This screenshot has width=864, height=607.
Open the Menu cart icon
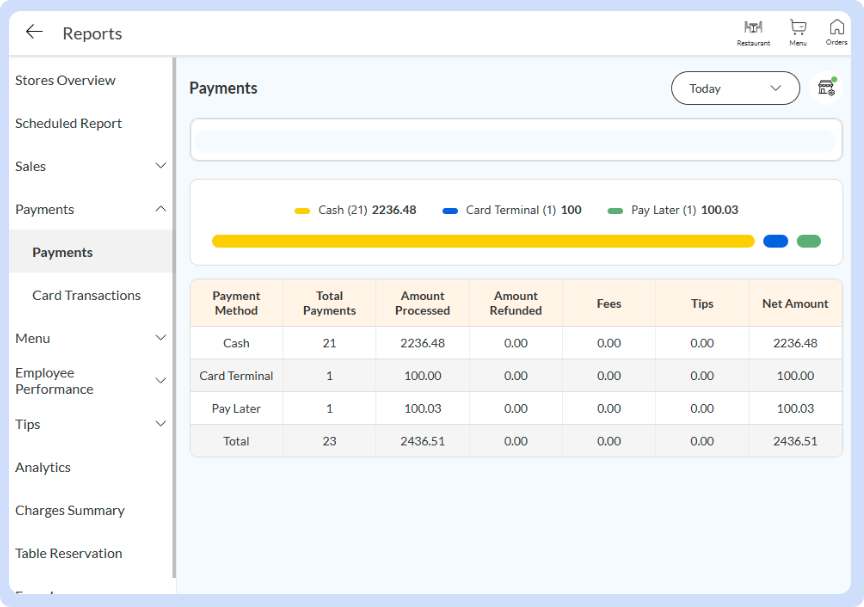tap(797, 32)
